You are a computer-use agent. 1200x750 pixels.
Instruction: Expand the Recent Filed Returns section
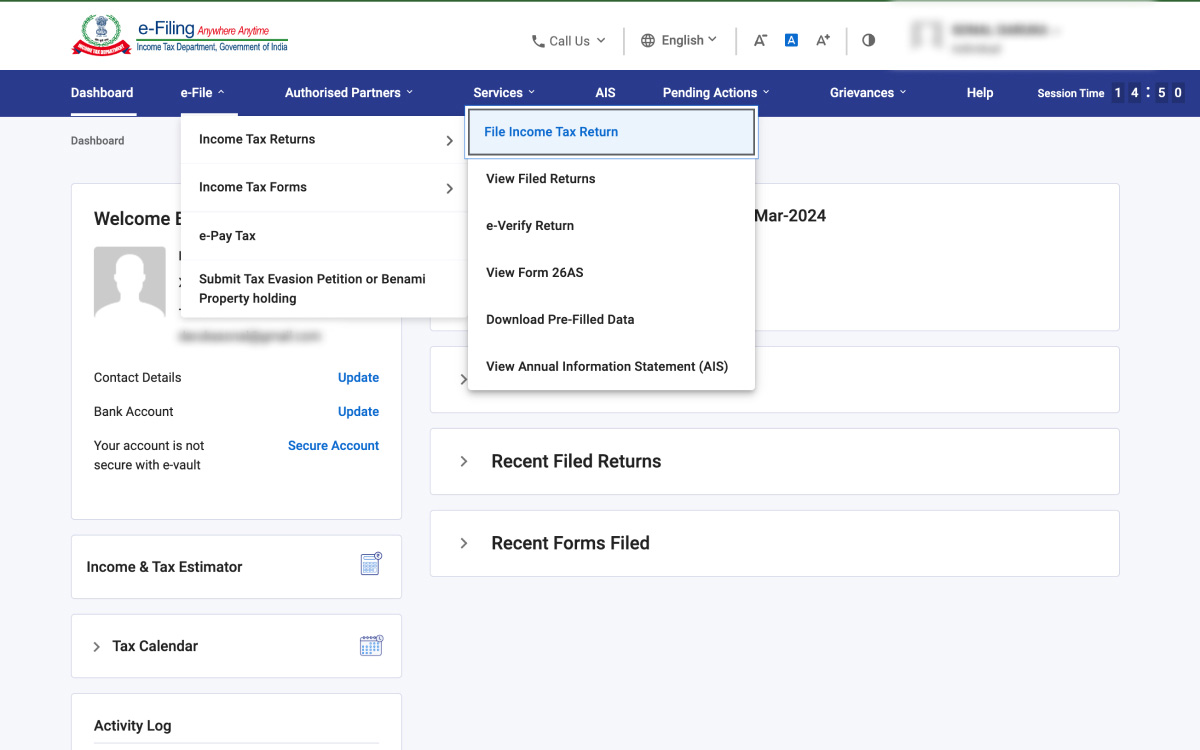(x=463, y=461)
